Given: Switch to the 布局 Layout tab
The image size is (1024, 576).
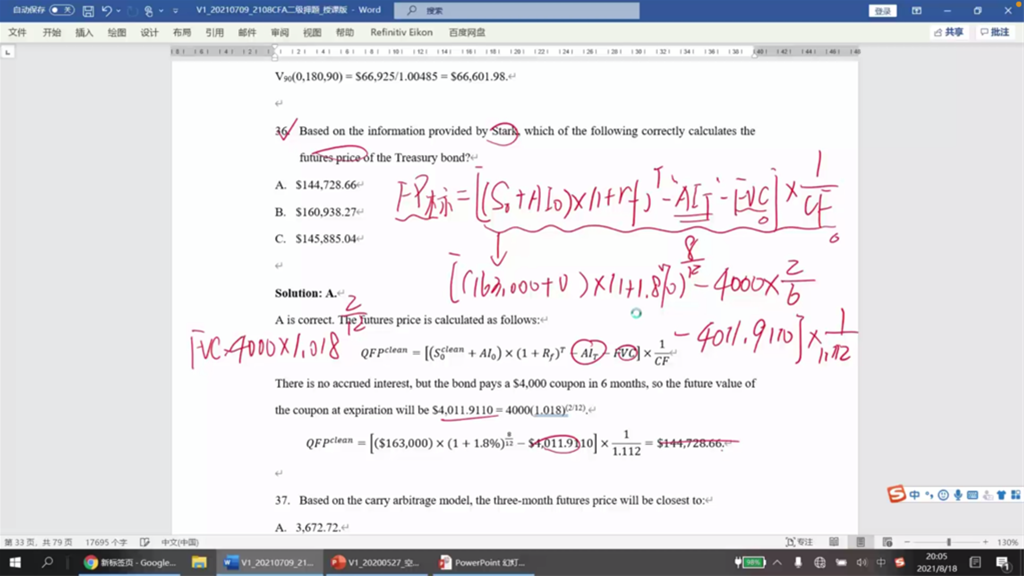Looking at the screenshot, I should 182,32.
